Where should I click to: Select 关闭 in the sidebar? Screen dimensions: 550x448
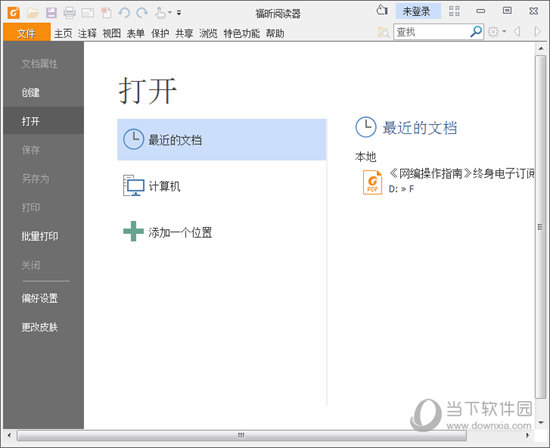43,265
